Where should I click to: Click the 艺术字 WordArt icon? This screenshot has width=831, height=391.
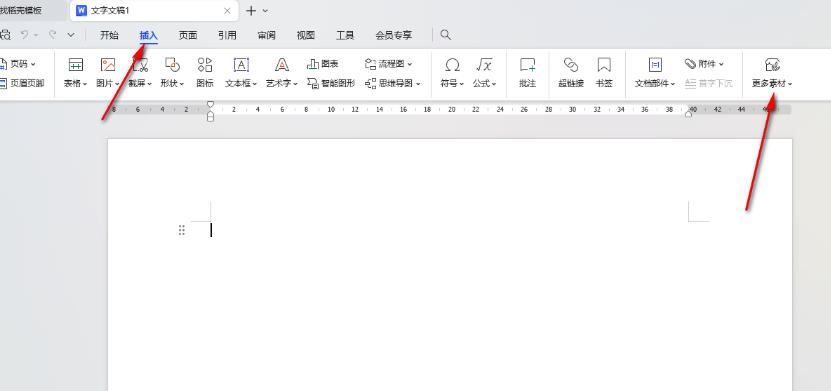click(x=282, y=65)
